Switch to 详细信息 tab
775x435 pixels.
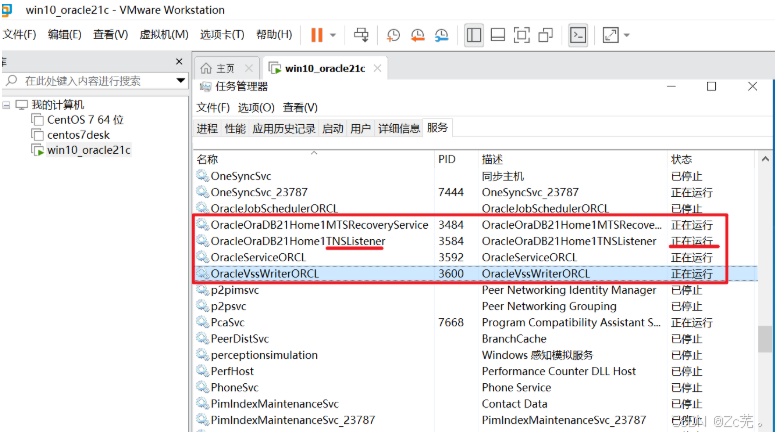point(398,129)
